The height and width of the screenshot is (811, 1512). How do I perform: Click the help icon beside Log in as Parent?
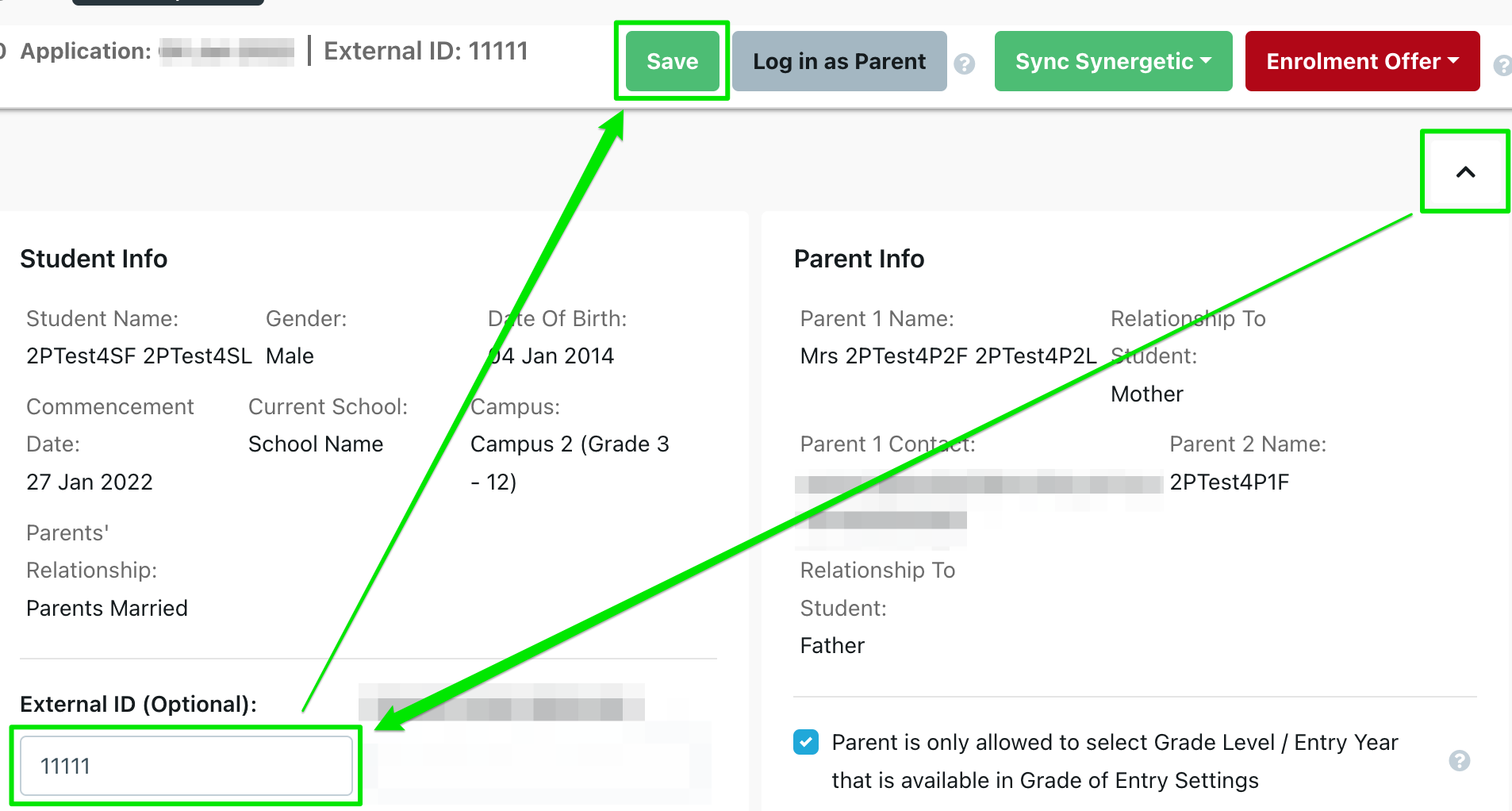965,65
